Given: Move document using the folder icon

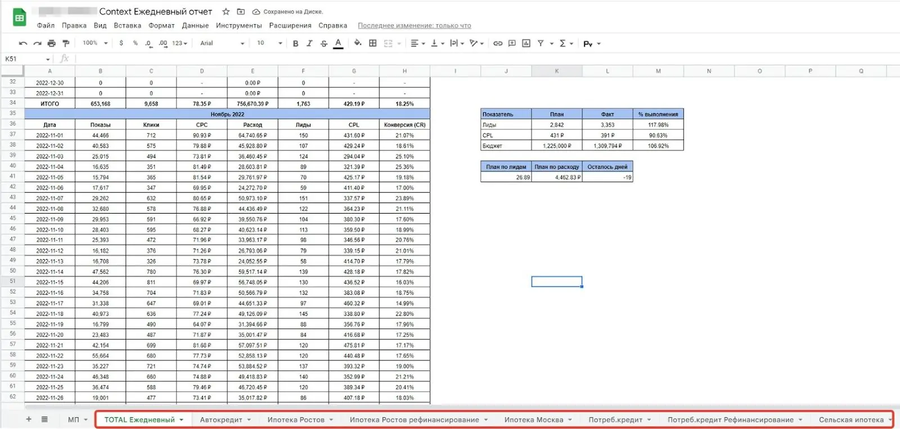Looking at the screenshot, I should pos(240,11).
